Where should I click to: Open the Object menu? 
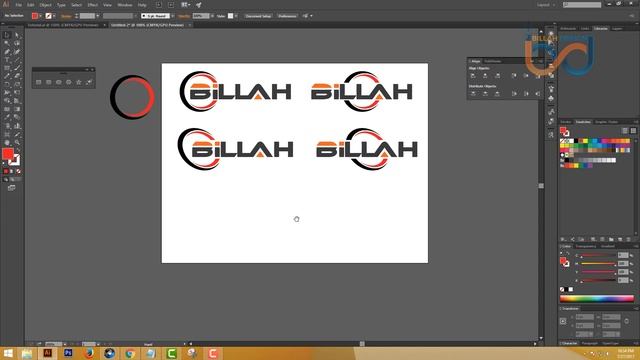[45, 5]
